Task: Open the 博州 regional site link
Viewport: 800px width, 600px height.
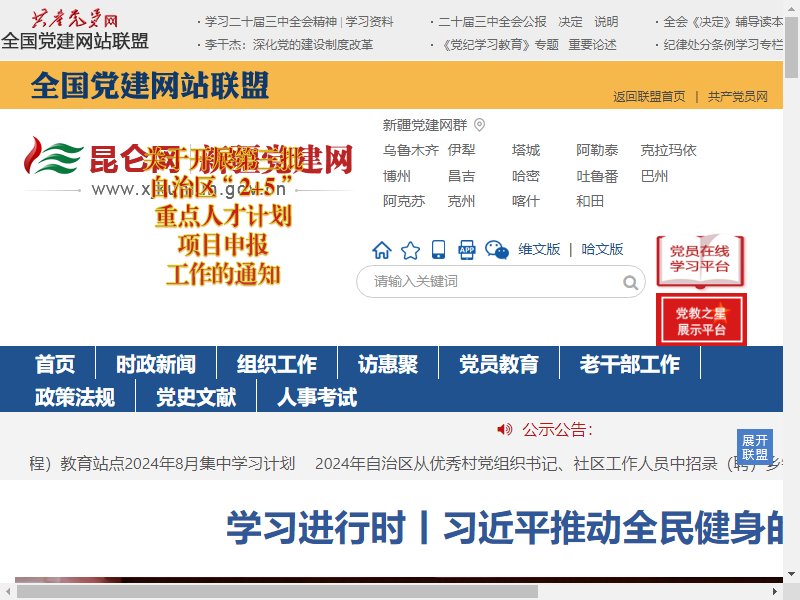Action: (396, 177)
